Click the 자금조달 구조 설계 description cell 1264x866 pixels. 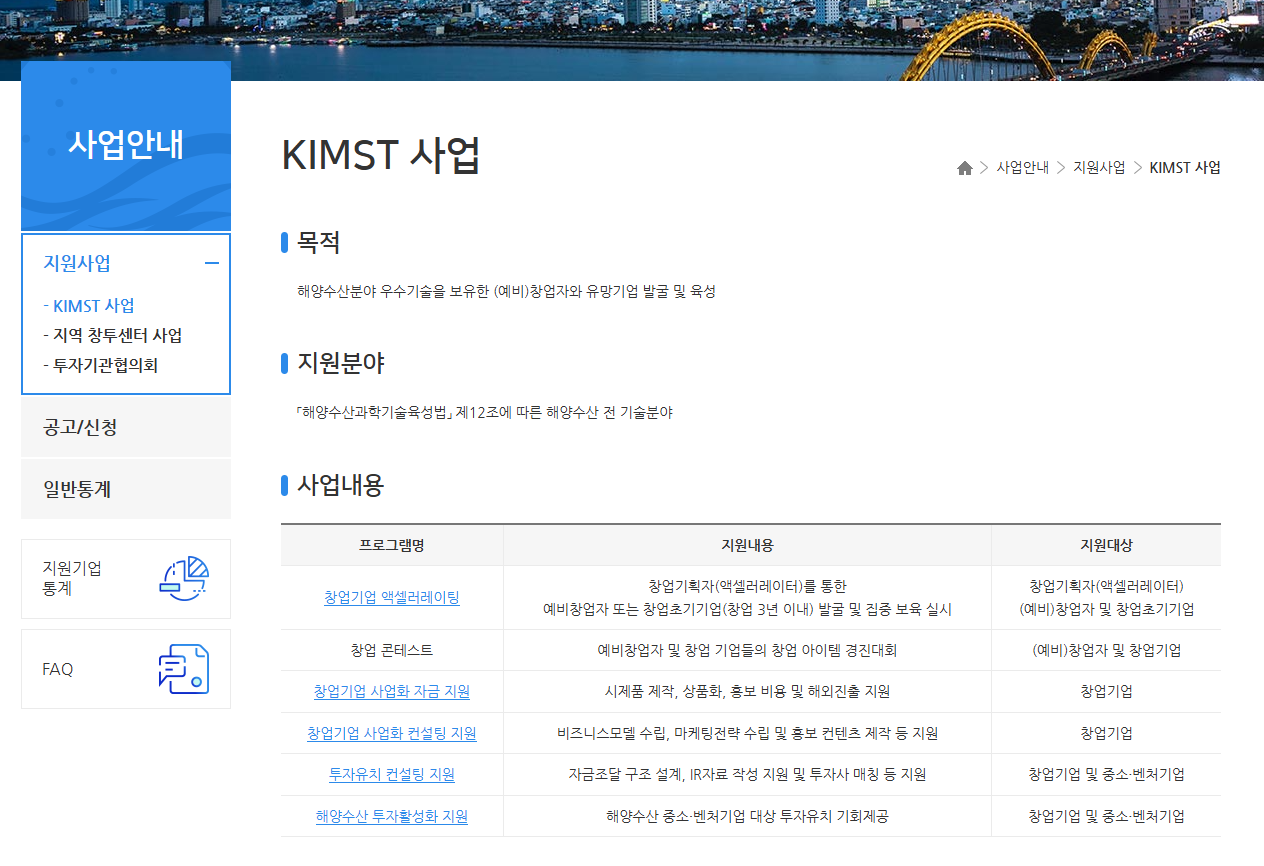[x=747, y=774]
